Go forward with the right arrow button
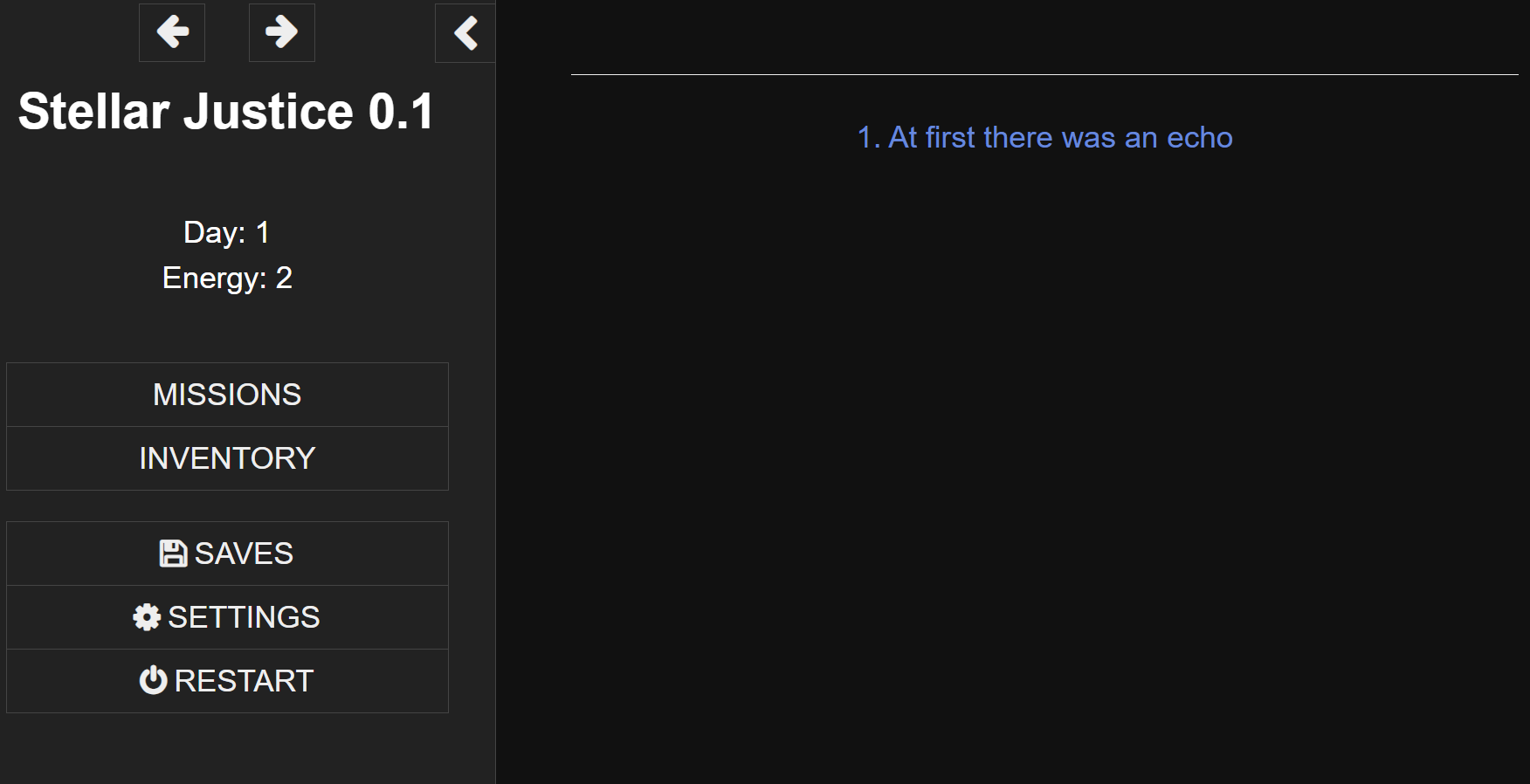 point(281,32)
